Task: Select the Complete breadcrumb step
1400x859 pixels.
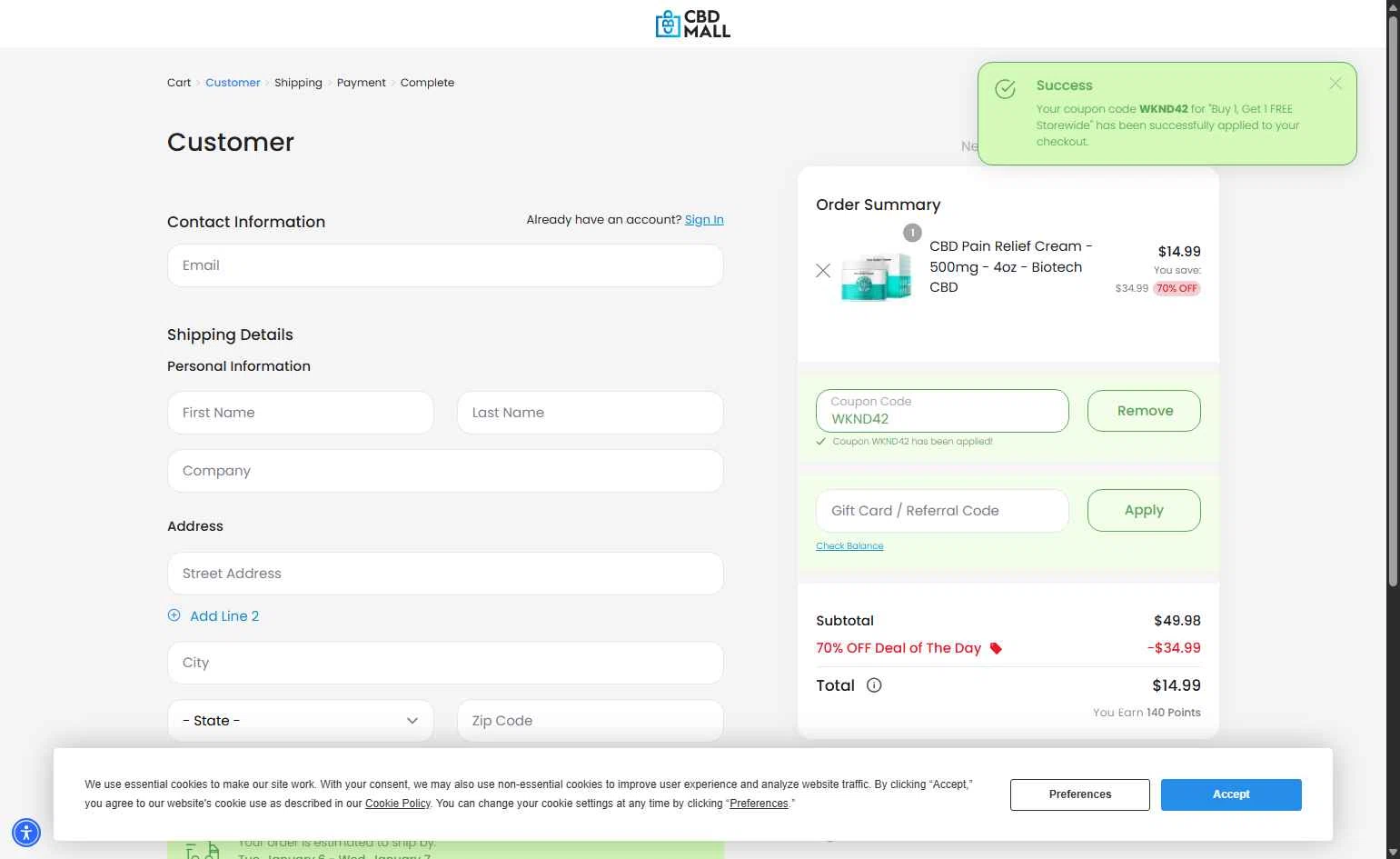Action: point(427,83)
